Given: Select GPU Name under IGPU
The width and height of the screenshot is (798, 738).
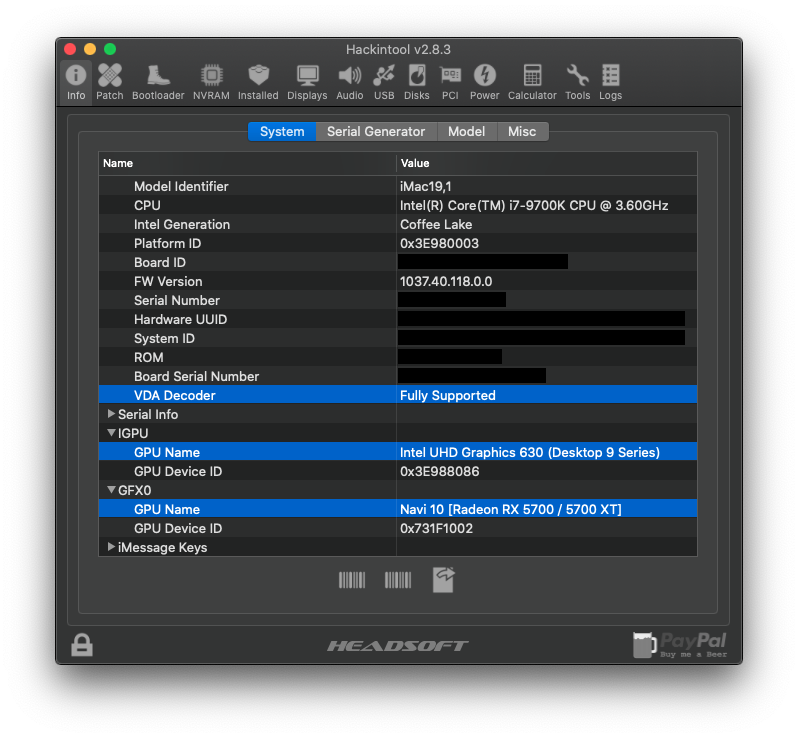Looking at the screenshot, I should pos(167,452).
